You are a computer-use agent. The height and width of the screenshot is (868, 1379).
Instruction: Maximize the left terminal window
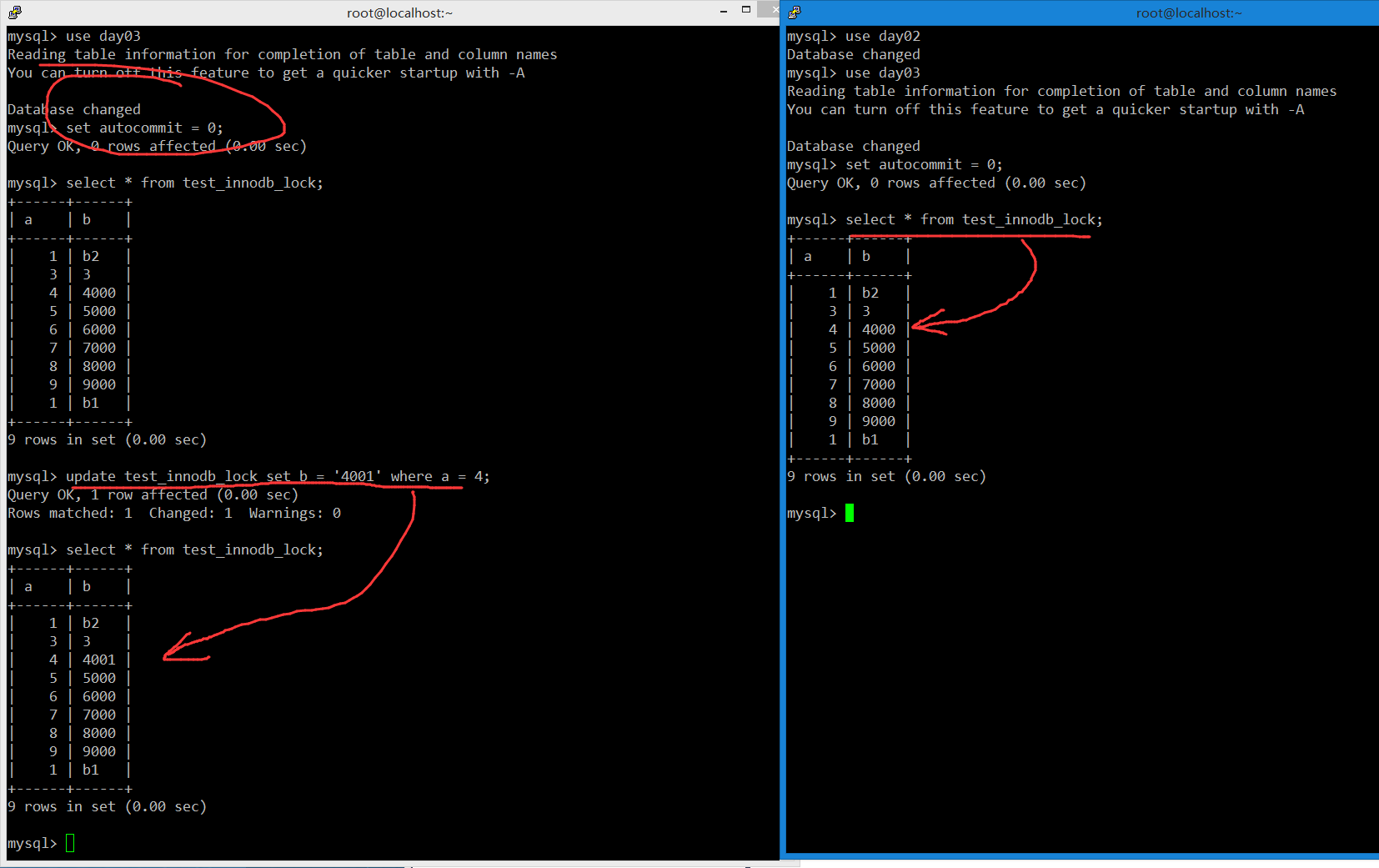(746, 10)
